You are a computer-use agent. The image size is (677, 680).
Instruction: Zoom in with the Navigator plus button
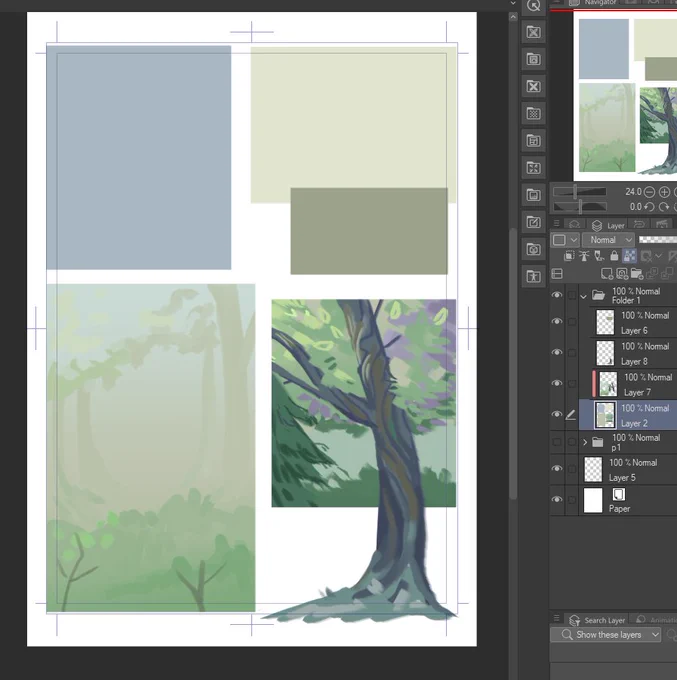[664, 192]
